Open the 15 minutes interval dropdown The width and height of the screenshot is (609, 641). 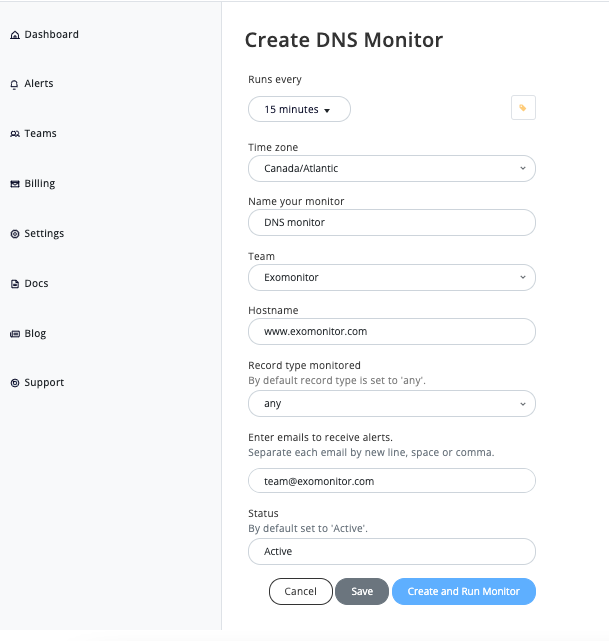click(x=299, y=109)
